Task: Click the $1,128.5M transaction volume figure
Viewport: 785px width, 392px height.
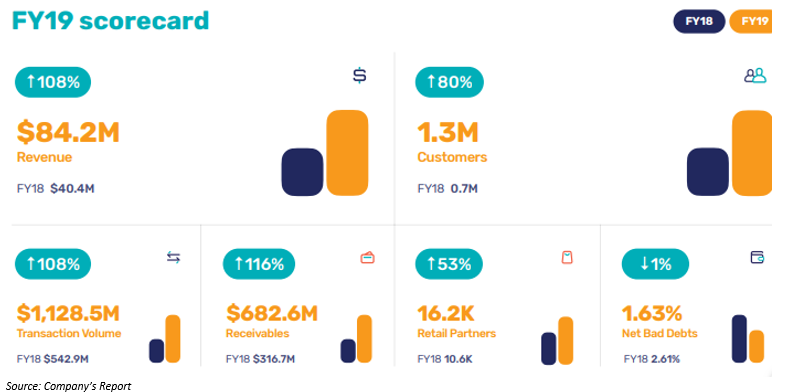Action: (68, 313)
